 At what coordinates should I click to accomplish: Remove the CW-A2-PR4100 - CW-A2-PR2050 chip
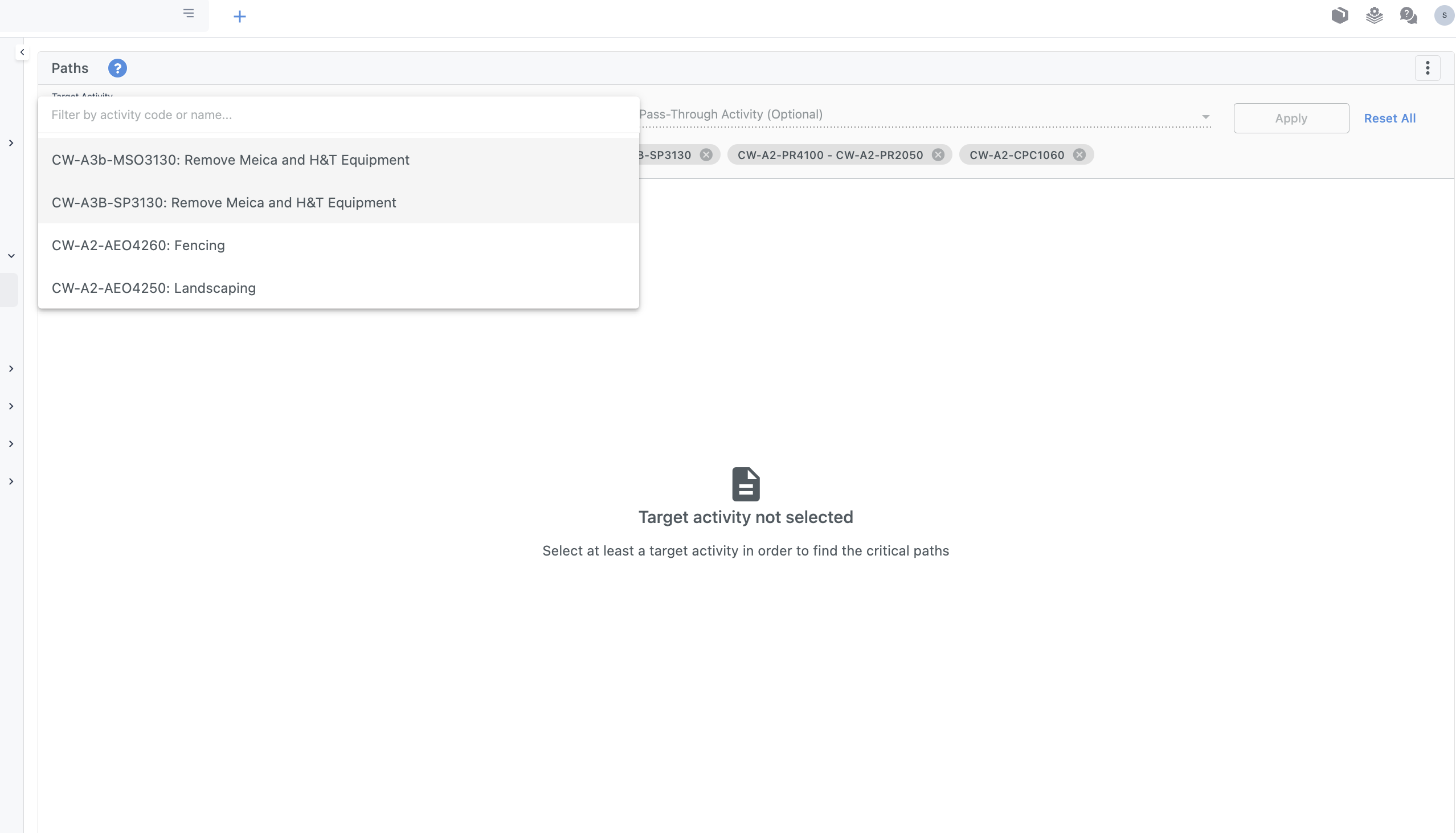(938, 155)
